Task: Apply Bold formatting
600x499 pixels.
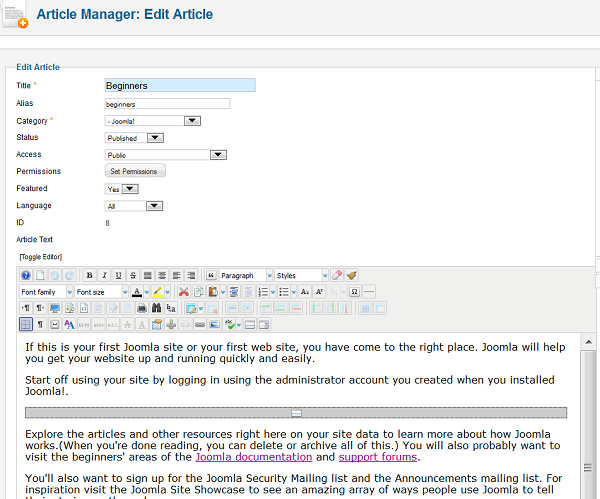Action: coord(89,275)
